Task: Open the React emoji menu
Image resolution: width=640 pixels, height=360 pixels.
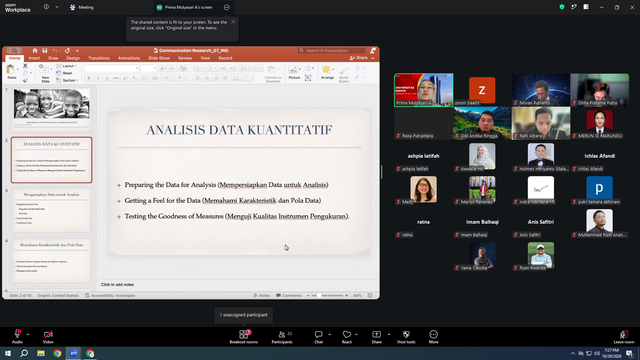Action: [x=347, y=337]
